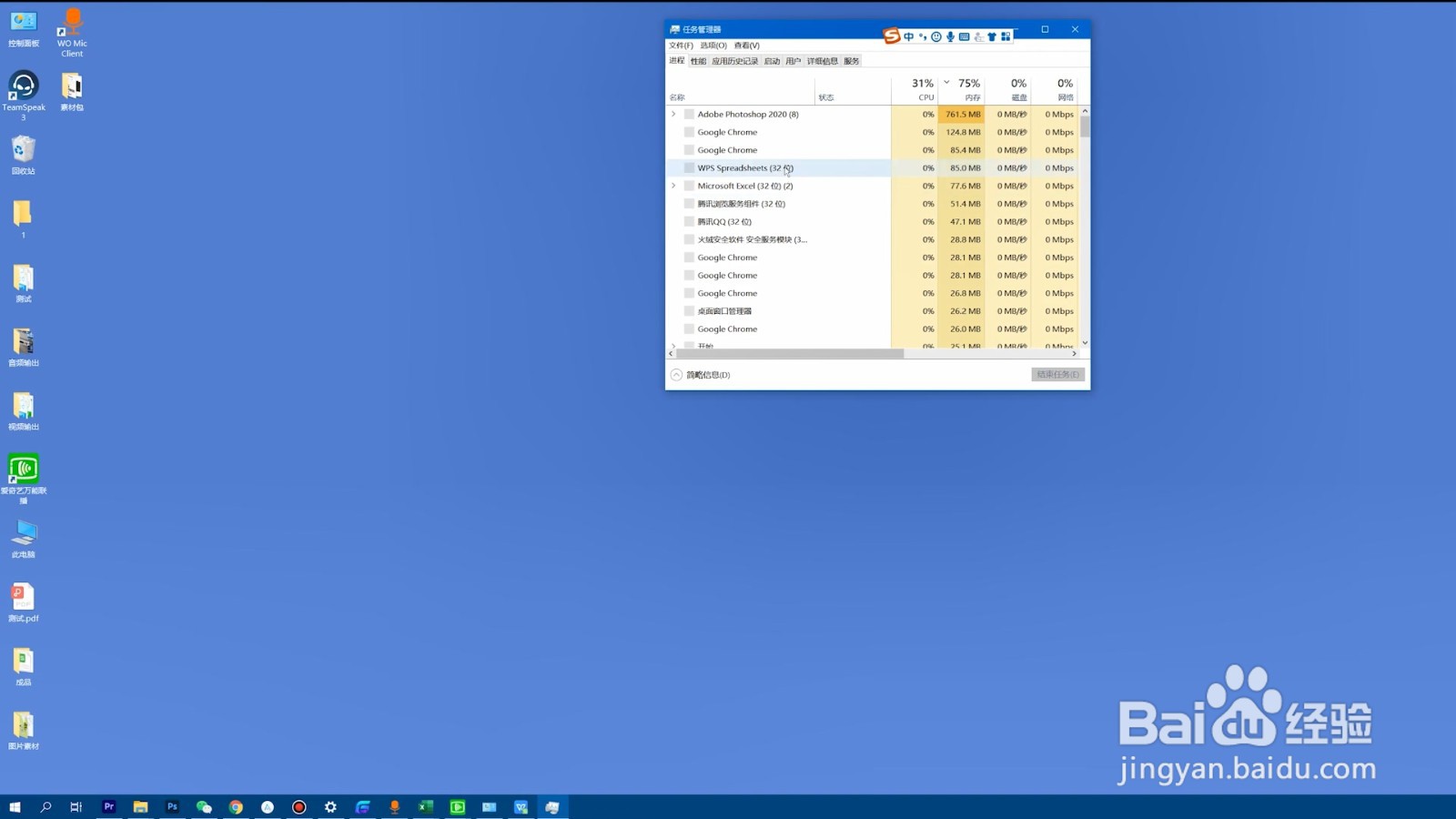Screen dimensions: 1456x819
Task: Click process list scroll up arrow
Action: pos(1085,111)
